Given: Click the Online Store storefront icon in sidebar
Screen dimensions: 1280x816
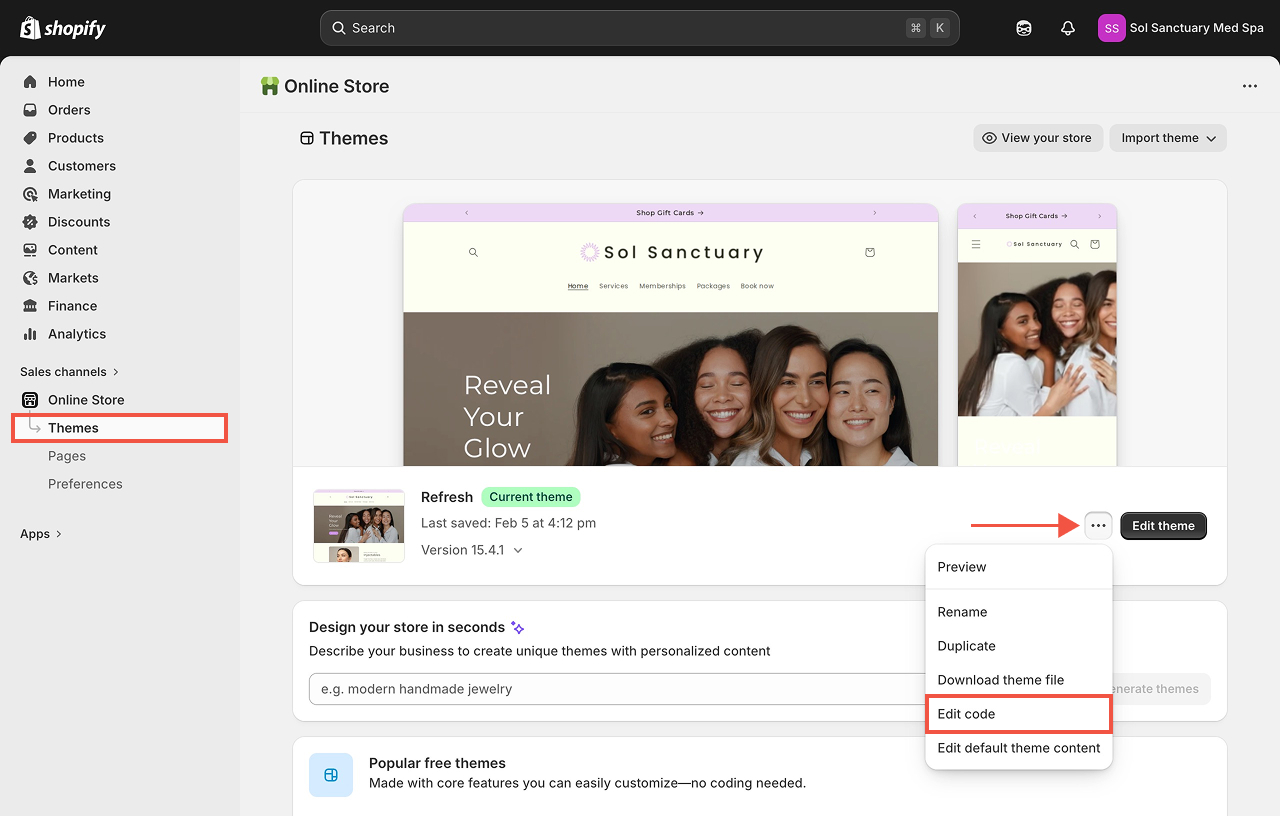Looking at the screenshot, I should [30, 400].
